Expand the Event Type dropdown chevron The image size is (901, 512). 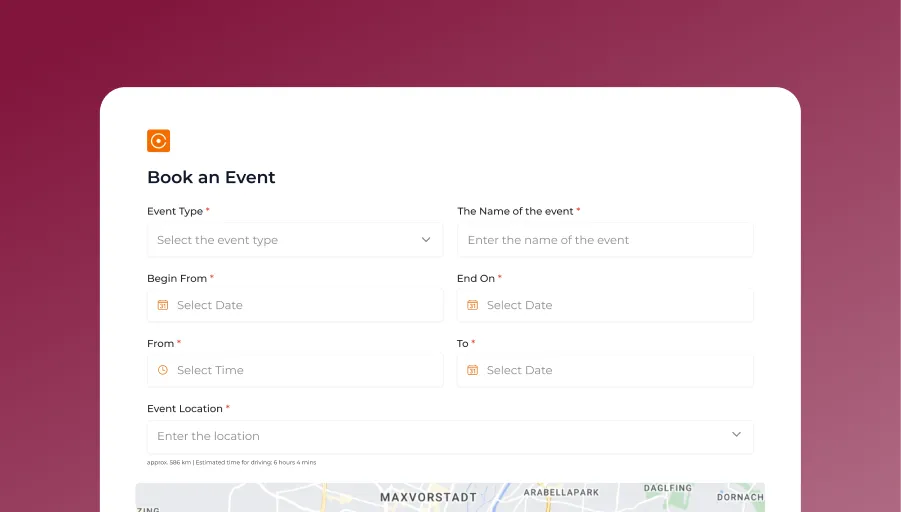pyautogui.click(x=426, y=240)
